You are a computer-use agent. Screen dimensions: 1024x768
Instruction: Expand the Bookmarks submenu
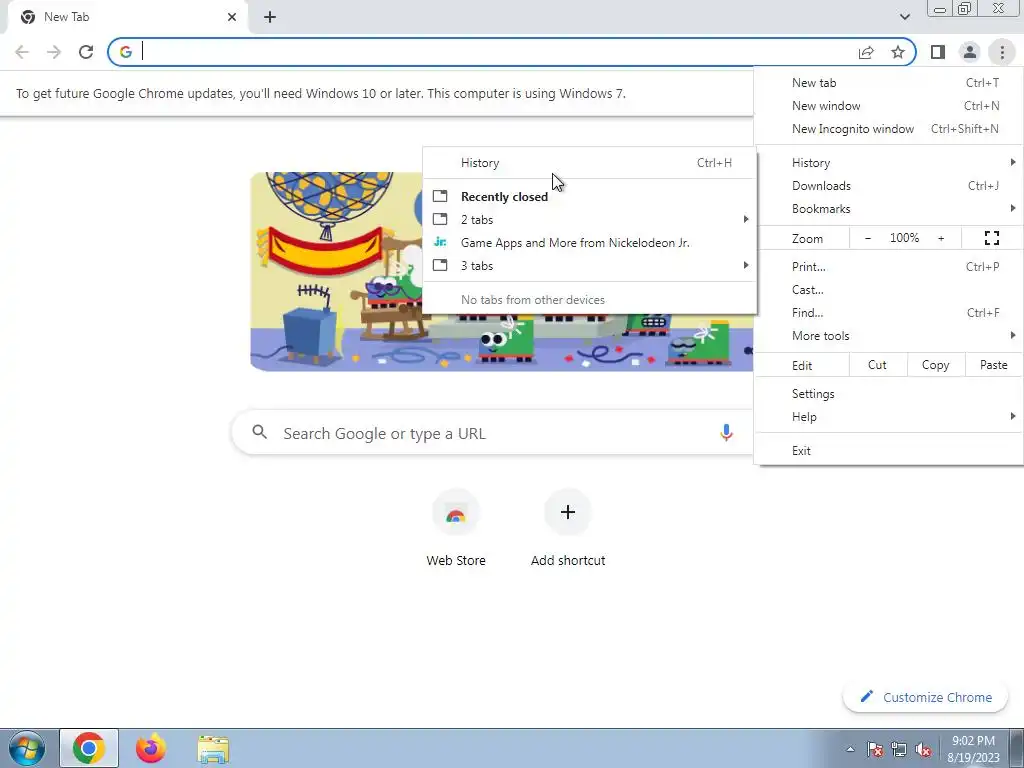[x=888, y=208]
